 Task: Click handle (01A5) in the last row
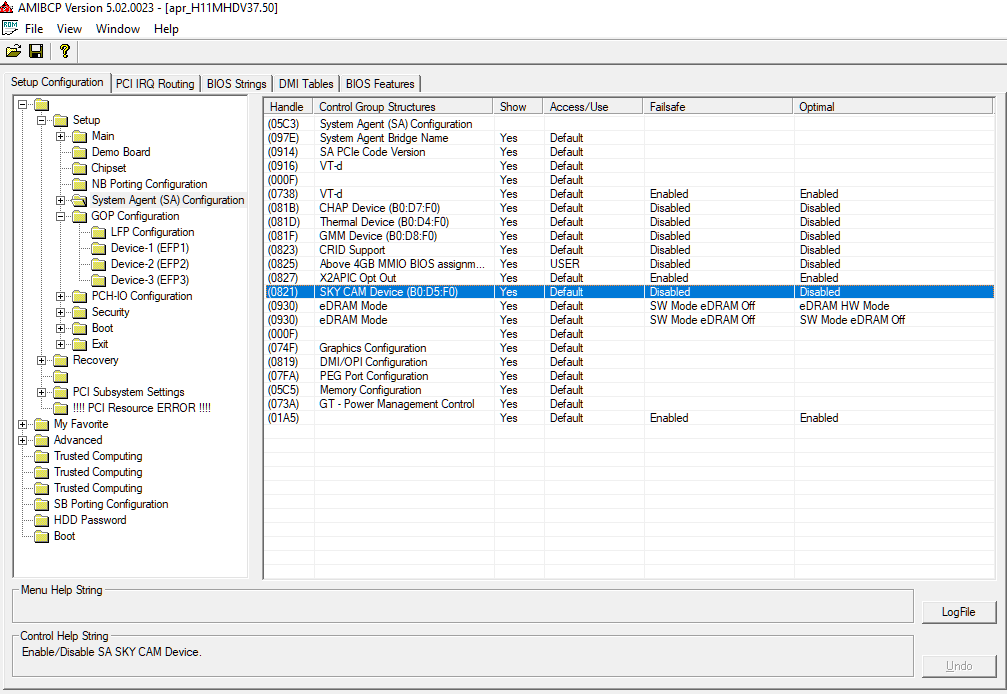pos(283,418)
